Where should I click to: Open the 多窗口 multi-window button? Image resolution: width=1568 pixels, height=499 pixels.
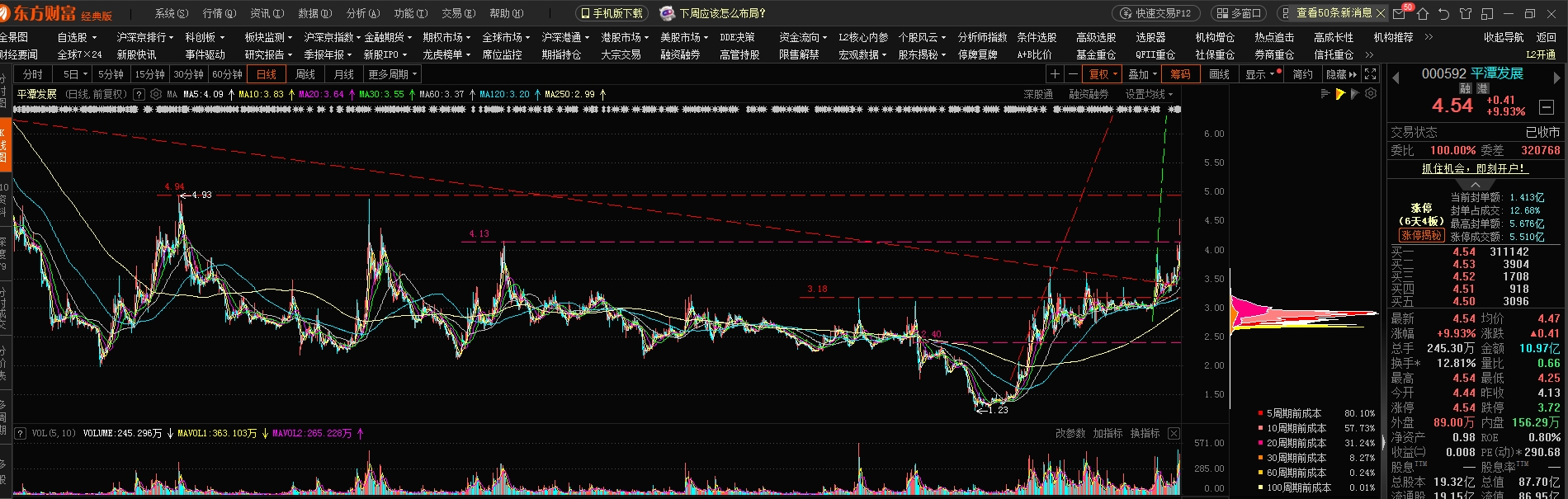(1240, 13)
